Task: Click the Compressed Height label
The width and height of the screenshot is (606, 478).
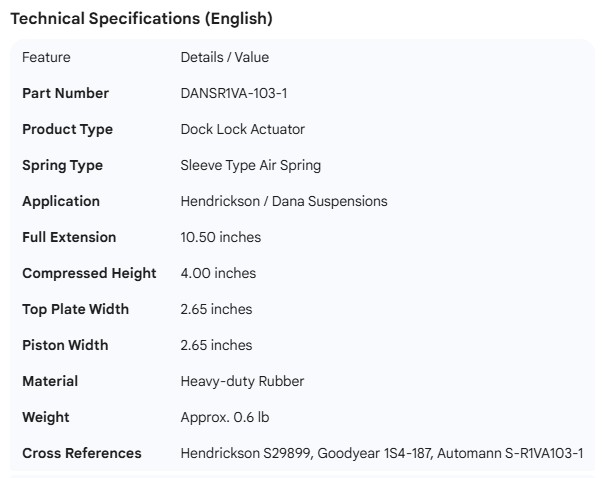Action: click(x=89, y=273)
